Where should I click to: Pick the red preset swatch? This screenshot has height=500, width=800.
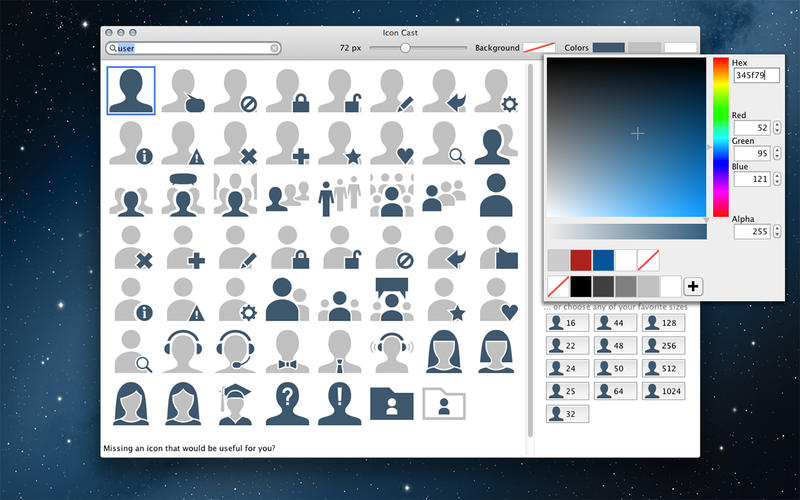click(581, 260)
